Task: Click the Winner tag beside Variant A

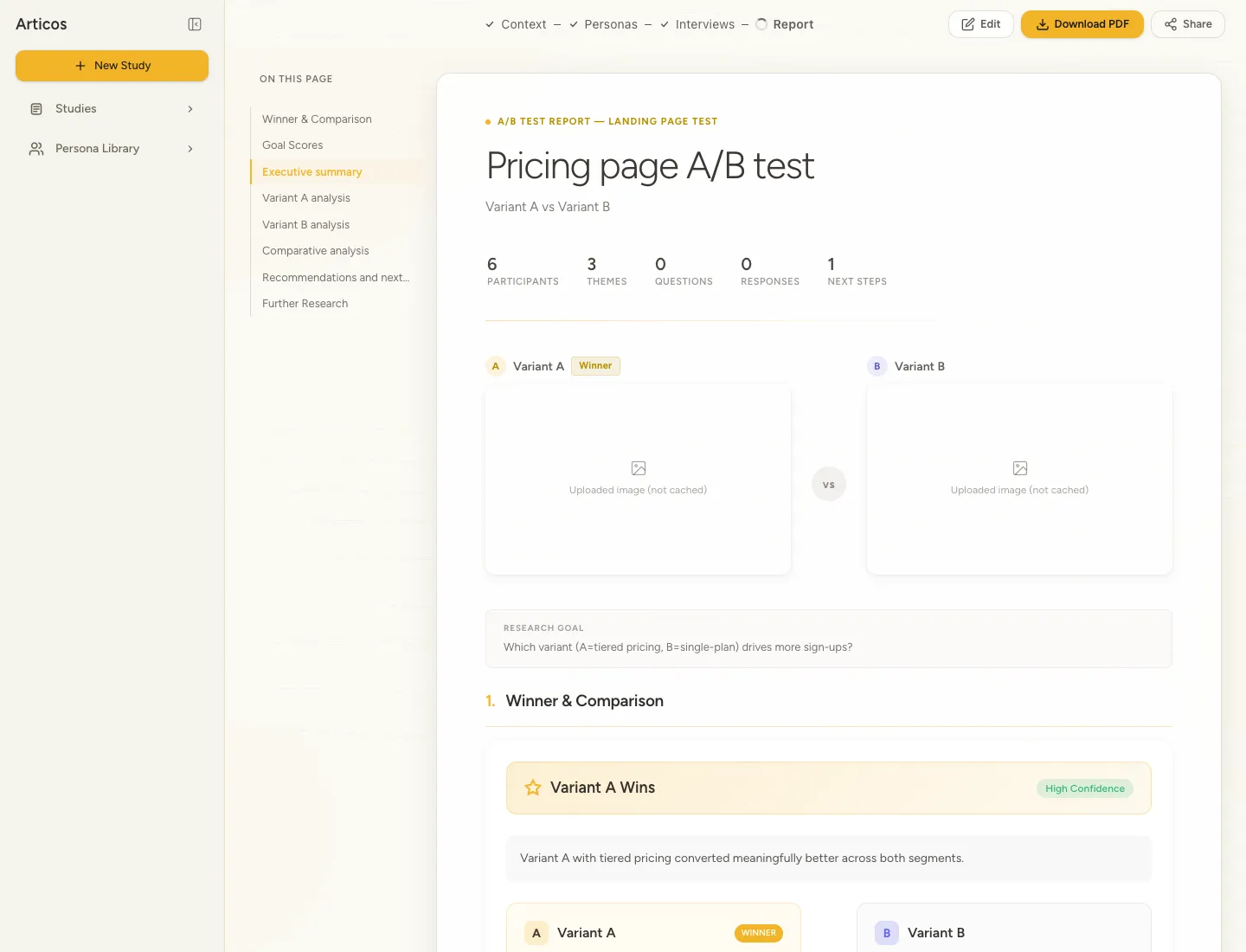Action: coord(595,366)
